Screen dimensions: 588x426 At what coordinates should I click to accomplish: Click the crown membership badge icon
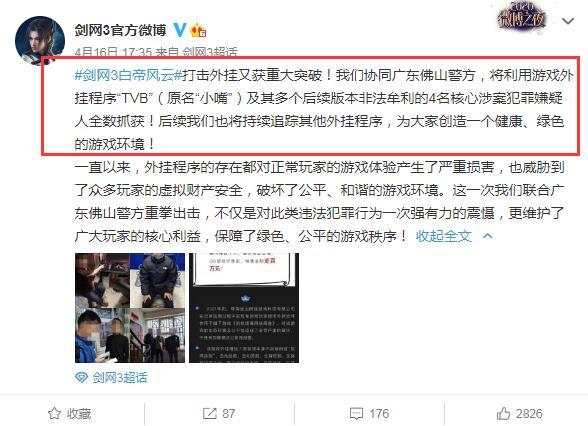pos(198,30)
